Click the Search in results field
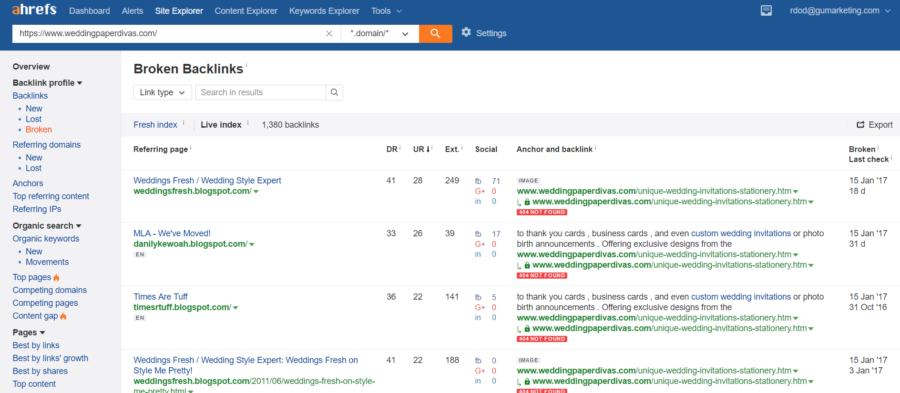This screenshot has width=900, height=393. click(x=261, y=92)
